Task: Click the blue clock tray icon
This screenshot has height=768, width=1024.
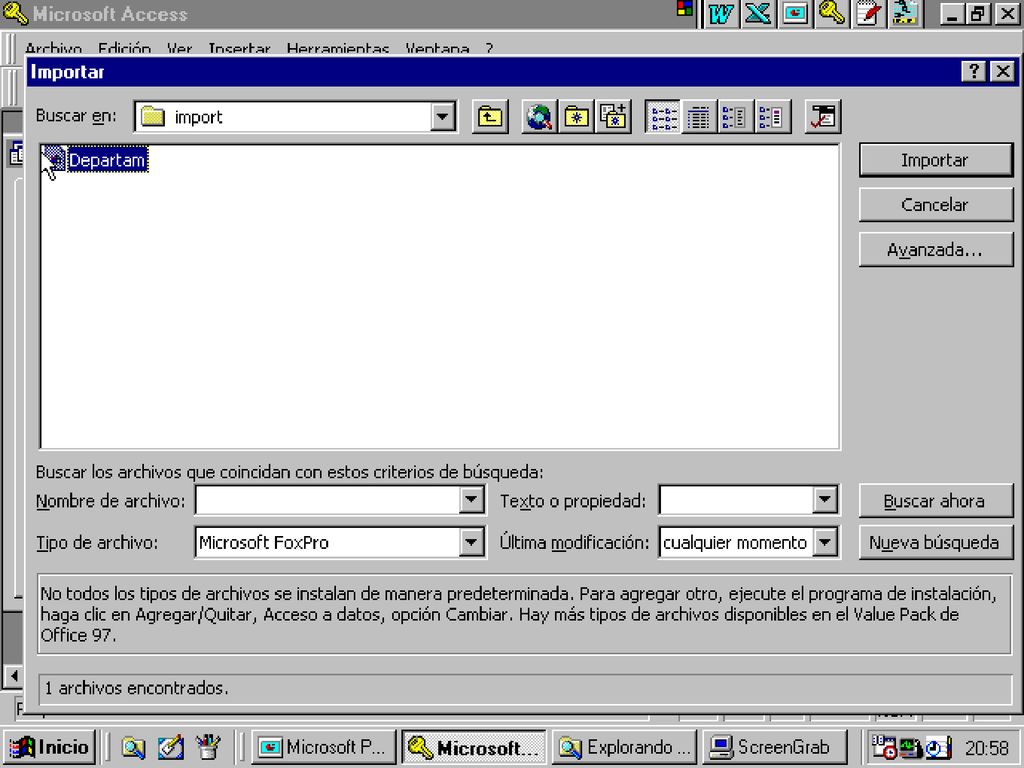Action: [938, 748]
